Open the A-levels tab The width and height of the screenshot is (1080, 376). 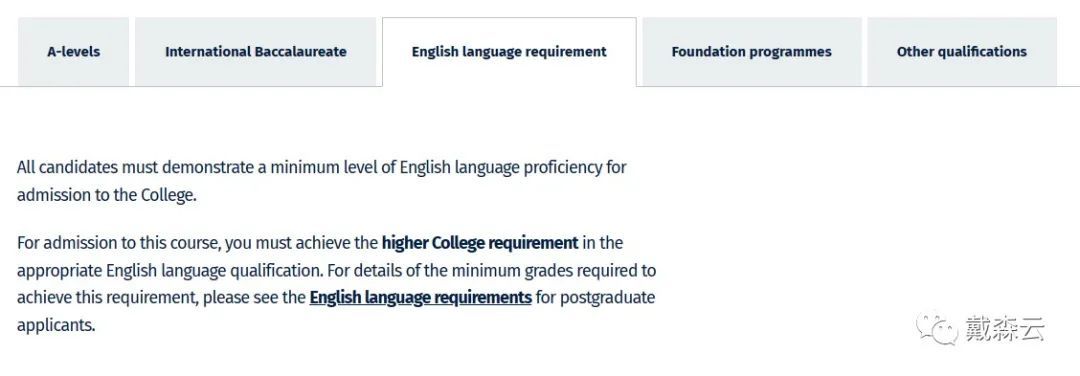pos(73,52)
